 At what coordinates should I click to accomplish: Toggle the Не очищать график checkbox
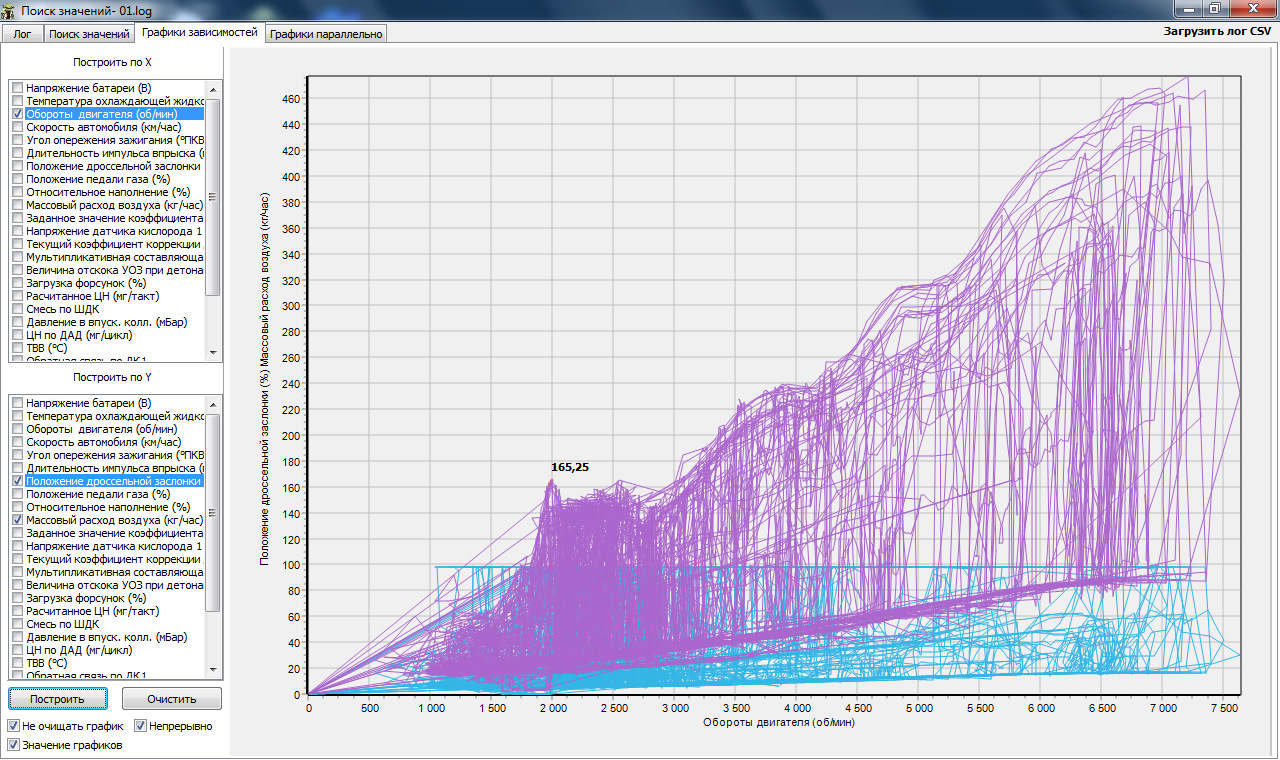coord(14,726)
